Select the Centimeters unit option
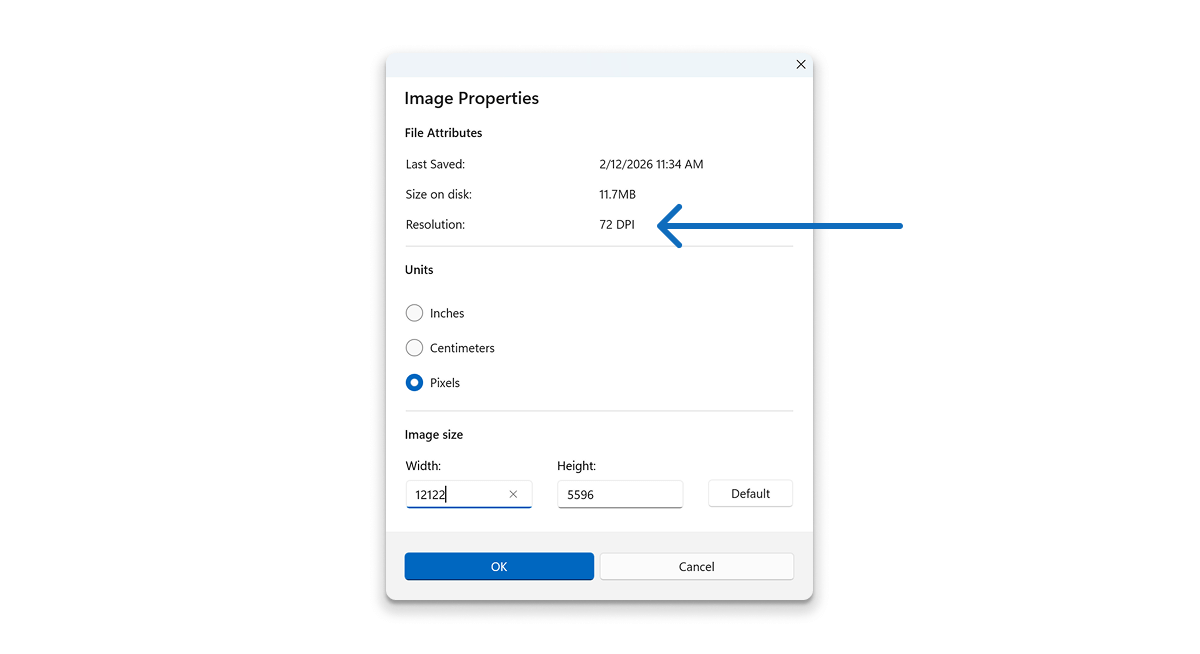 pyautogui.click(x=414, y=348)
